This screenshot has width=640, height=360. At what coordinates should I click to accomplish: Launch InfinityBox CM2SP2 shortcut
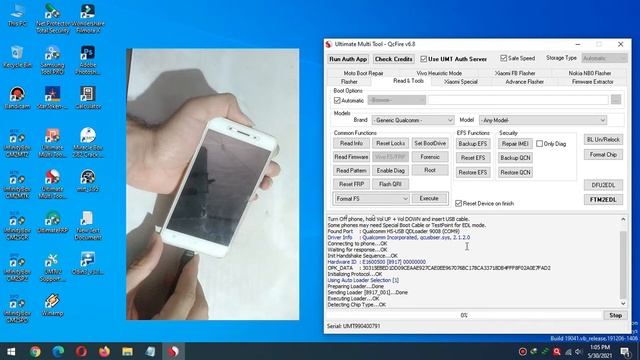(x=17, y=267)
